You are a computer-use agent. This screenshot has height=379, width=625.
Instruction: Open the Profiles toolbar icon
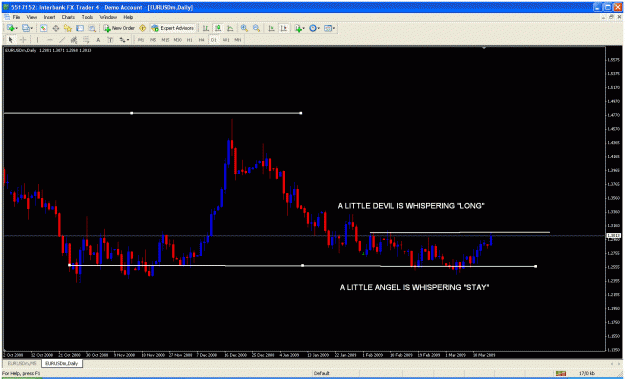(26, 28)
